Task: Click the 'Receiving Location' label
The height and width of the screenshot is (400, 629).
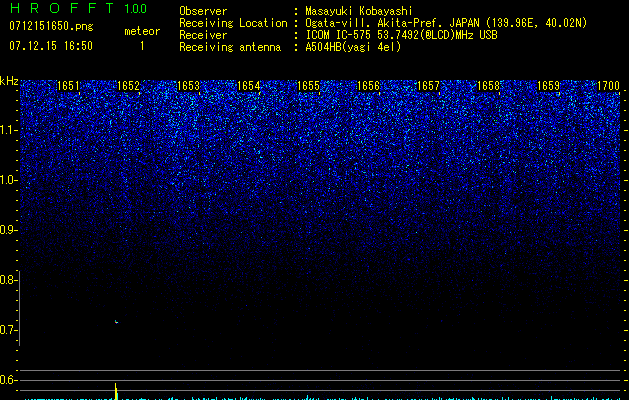Action: 233,23
